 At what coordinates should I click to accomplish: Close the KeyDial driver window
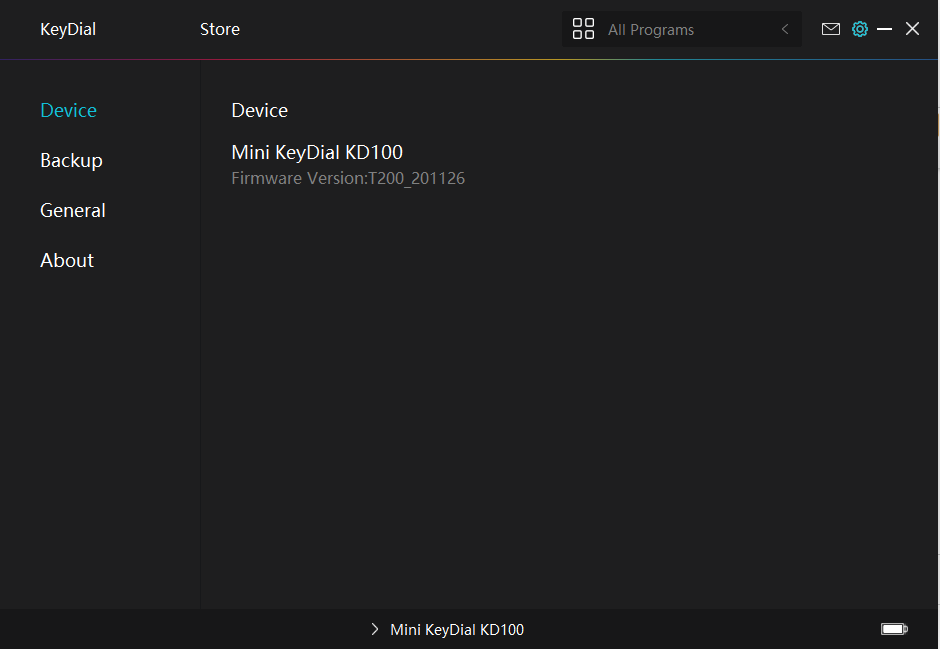click(912, 29)
